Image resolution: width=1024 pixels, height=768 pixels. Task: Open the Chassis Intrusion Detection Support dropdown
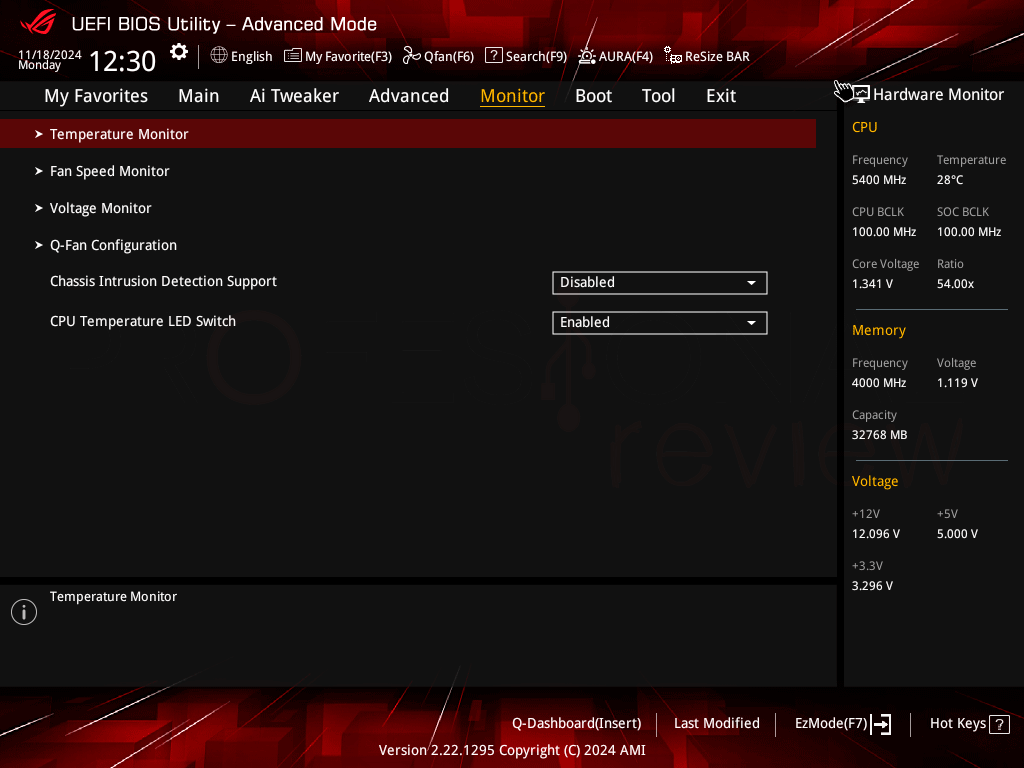[x=660, y=283]
